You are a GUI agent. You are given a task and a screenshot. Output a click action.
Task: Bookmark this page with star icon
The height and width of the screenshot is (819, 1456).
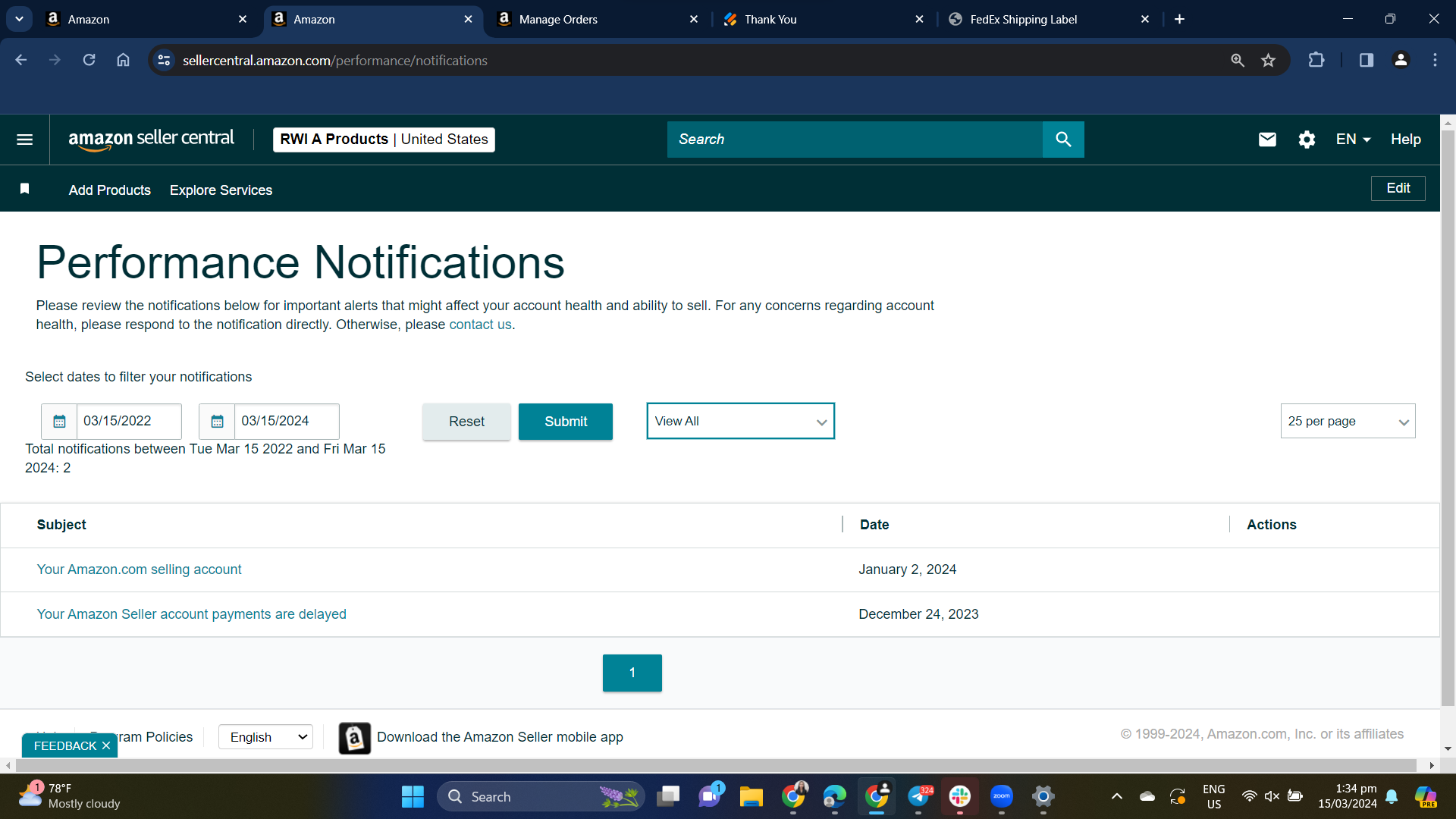click(1268, 60)
